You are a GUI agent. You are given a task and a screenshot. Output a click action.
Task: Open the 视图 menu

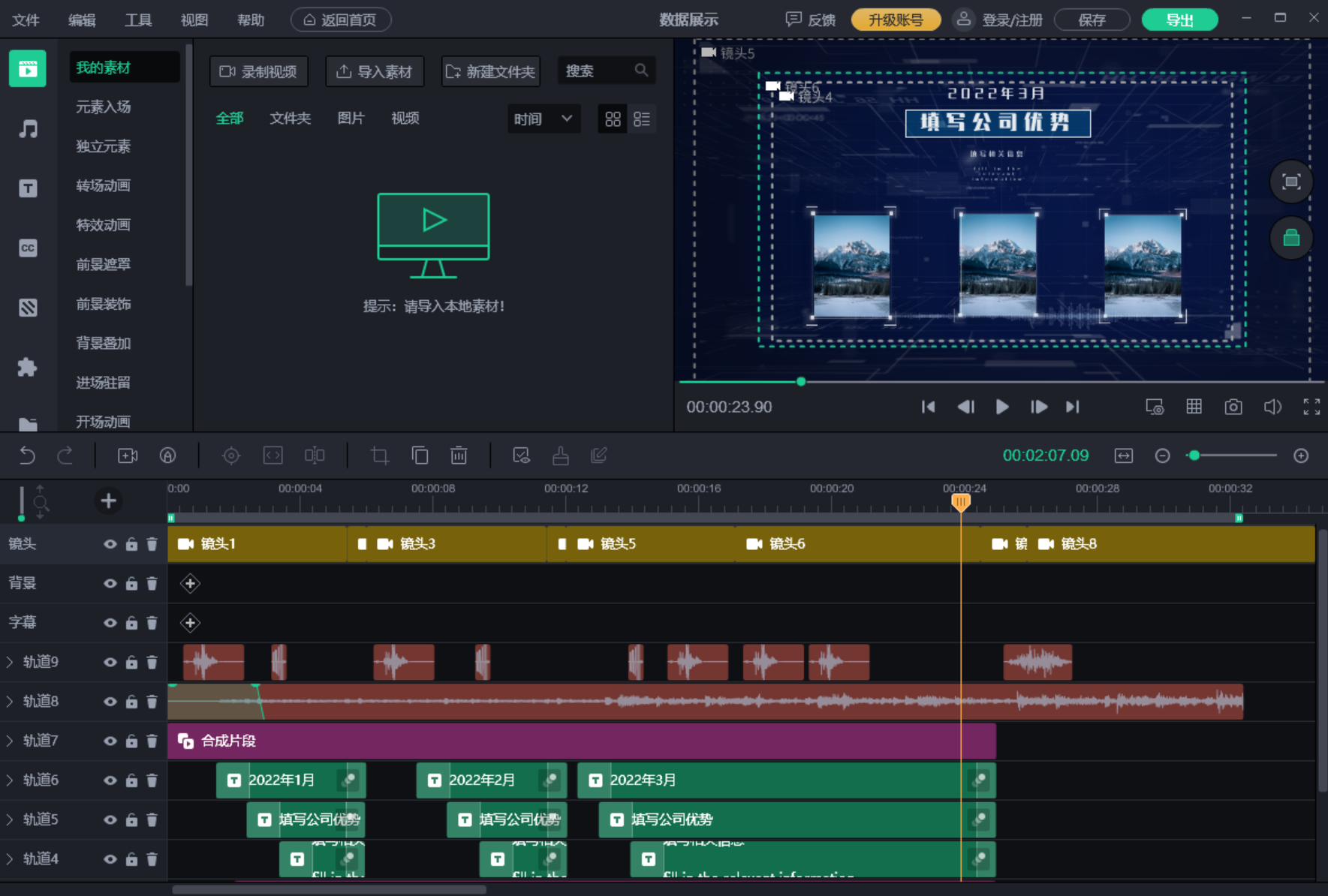(194, 20)
